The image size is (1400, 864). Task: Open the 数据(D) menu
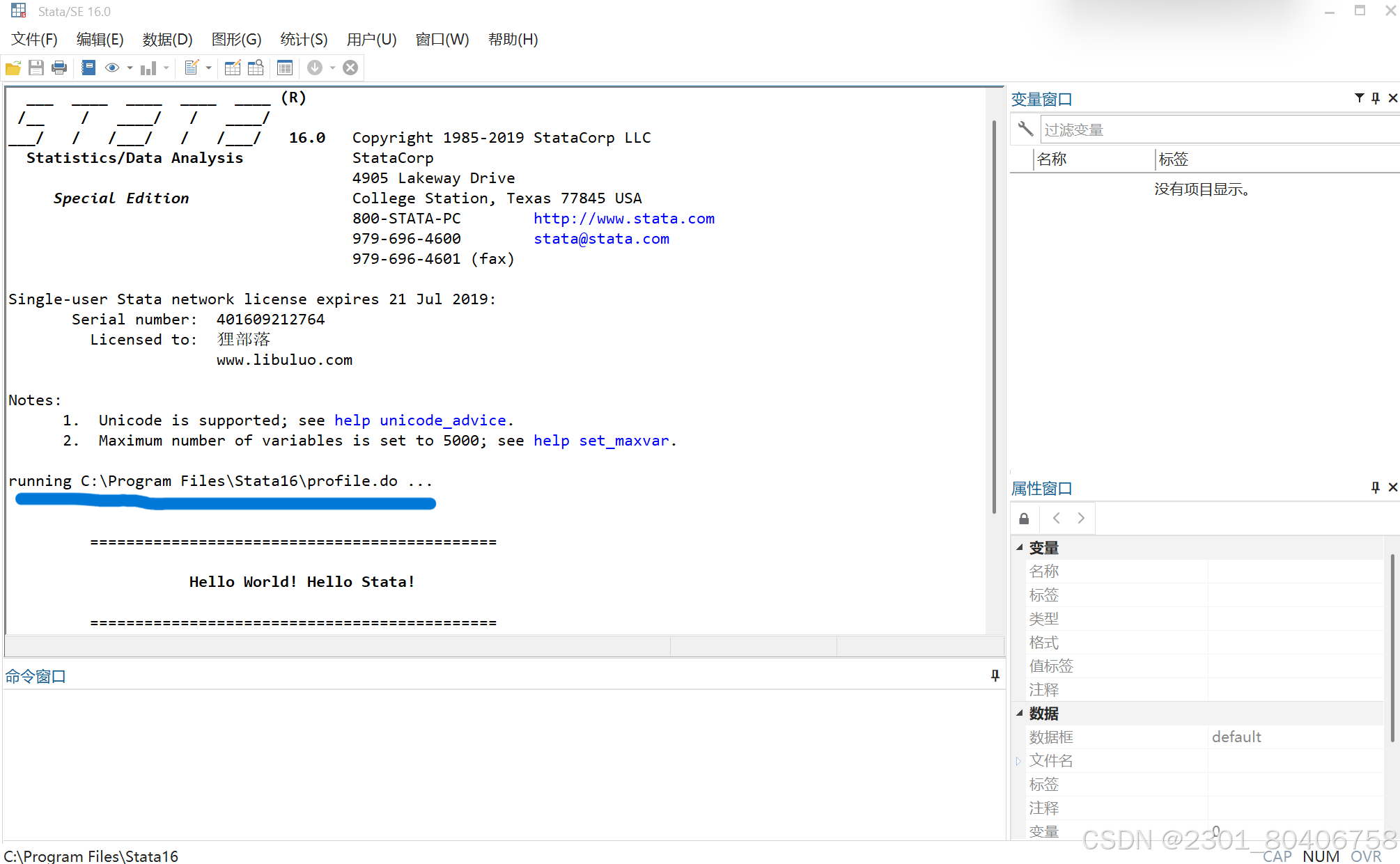point(167,40)
